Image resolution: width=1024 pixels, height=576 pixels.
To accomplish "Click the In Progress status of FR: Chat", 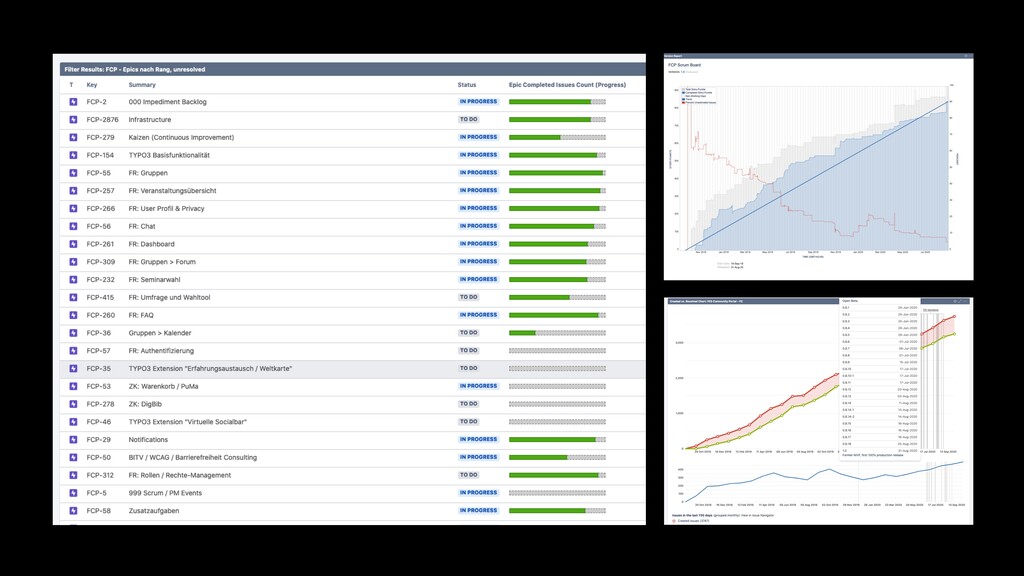I will pyautogui.click(x=478, y=226).
